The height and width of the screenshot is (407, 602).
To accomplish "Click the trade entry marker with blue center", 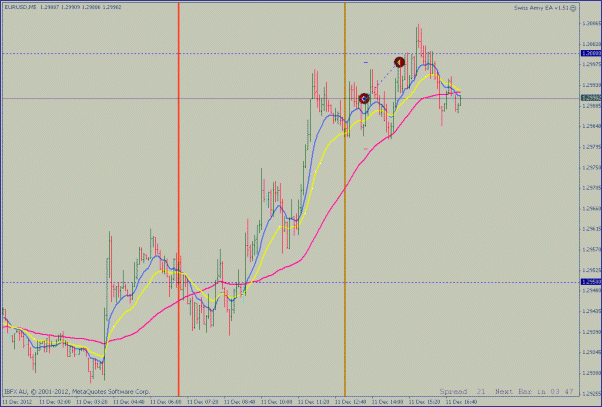I will click(364, 99).
